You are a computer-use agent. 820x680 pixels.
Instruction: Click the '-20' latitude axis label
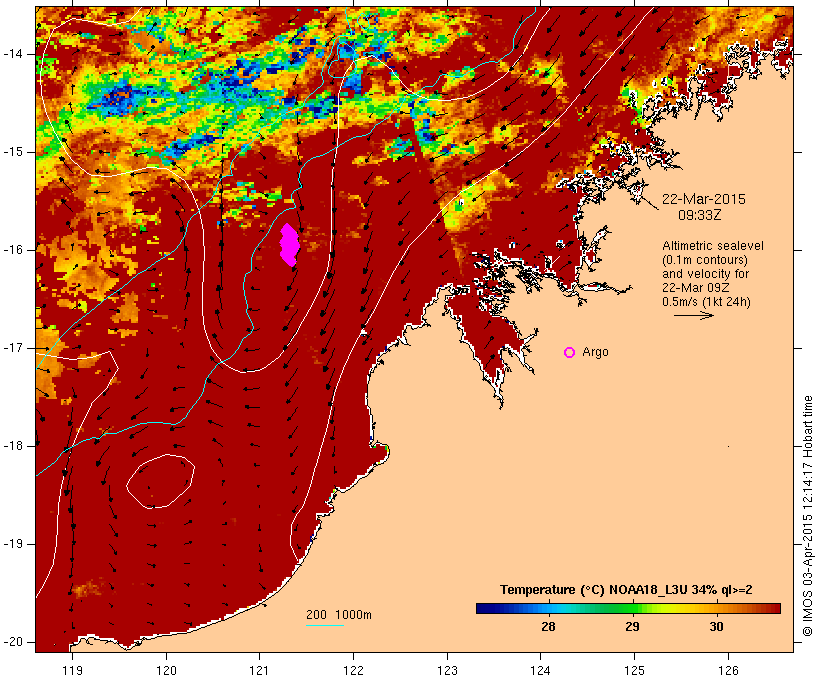tap(13, 642)
